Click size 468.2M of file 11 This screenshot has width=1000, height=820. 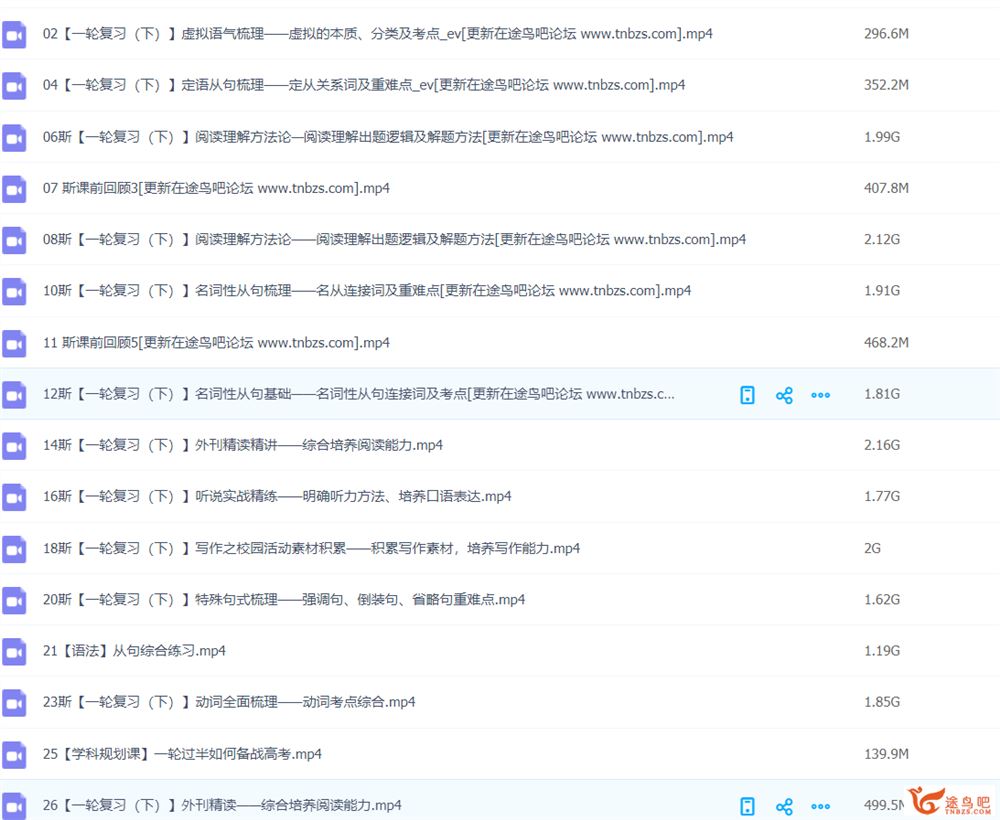click(886, 343)
